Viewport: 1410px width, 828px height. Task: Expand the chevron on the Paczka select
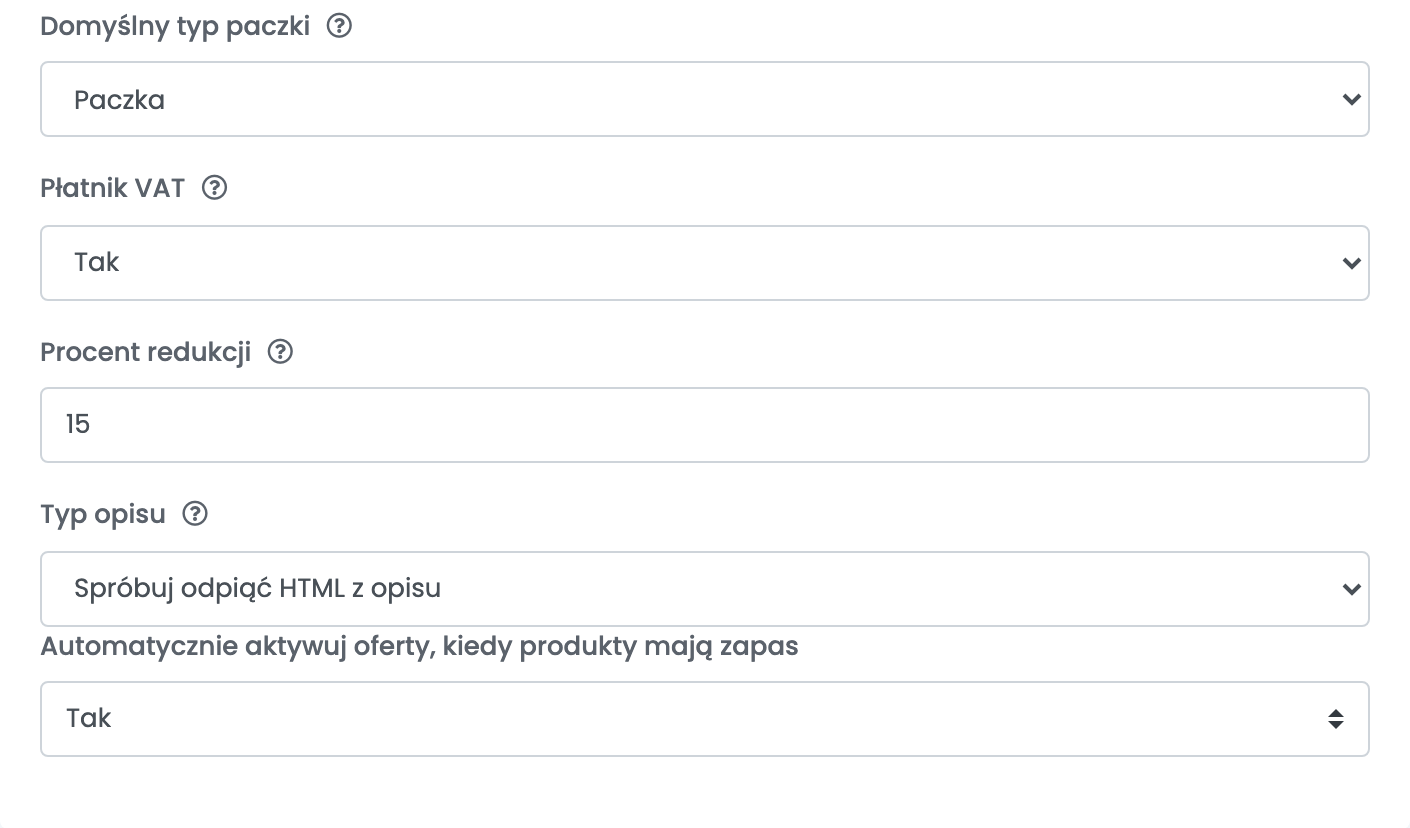point(1351,99)
